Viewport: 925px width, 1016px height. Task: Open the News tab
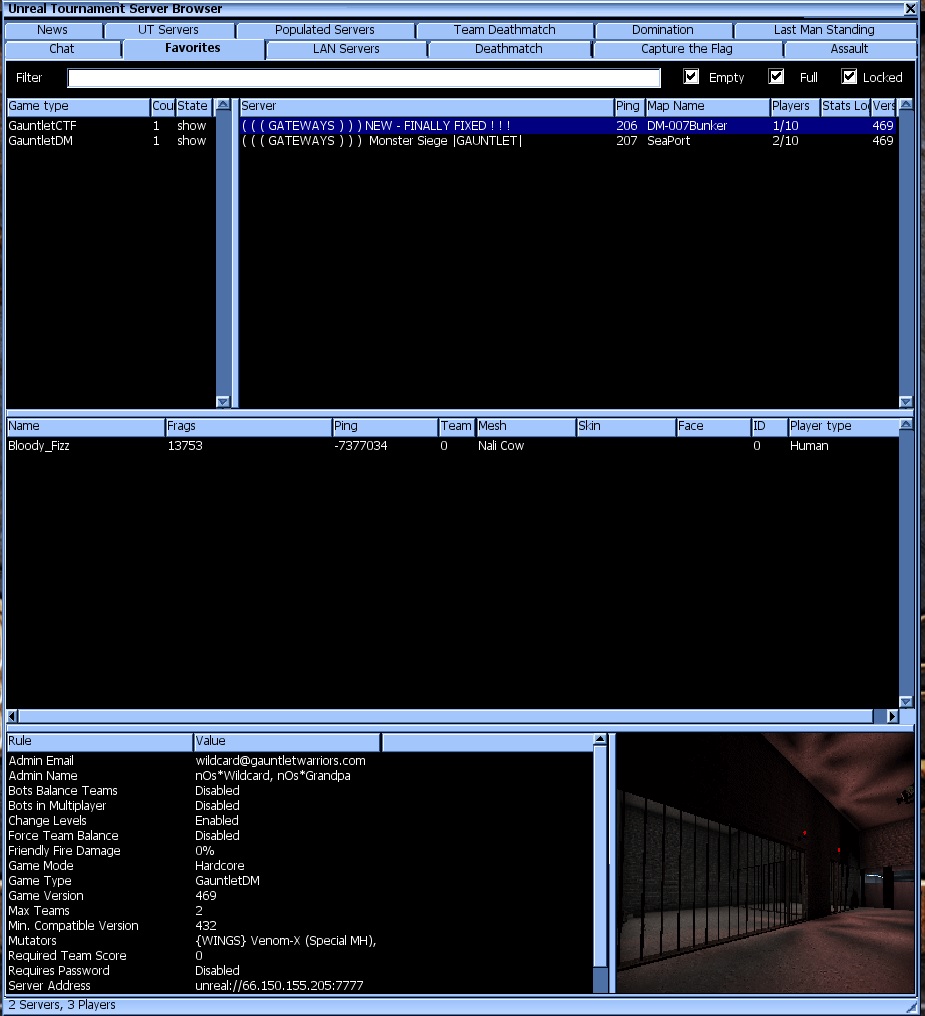point(52,30)
